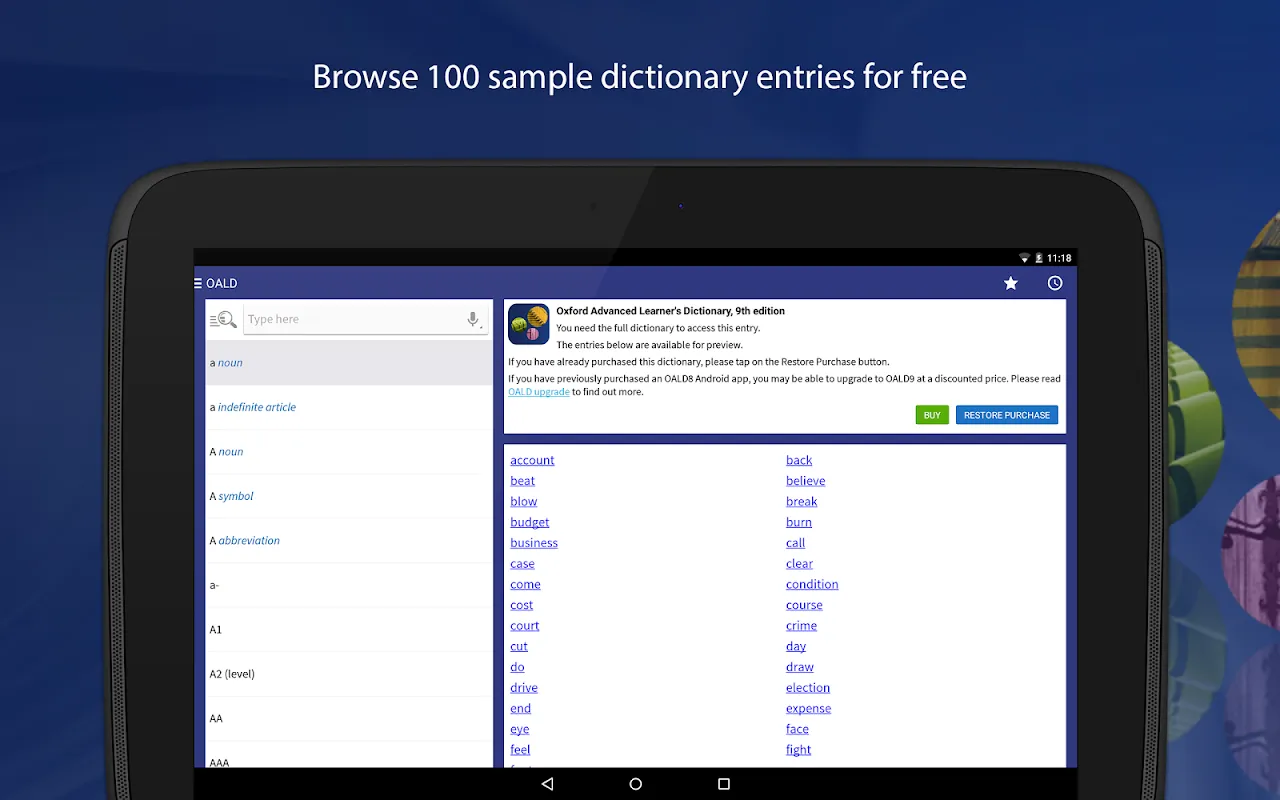Tap the search list magnifier icon

[x=223, y=320]
